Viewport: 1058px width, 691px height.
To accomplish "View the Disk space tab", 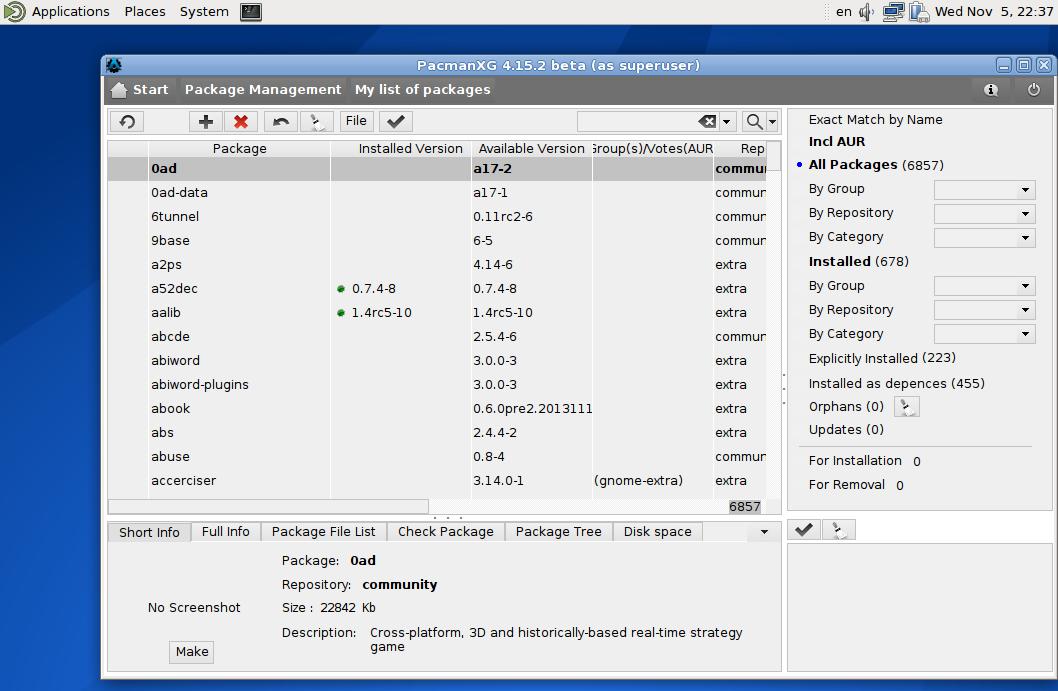I will point(657,532).
